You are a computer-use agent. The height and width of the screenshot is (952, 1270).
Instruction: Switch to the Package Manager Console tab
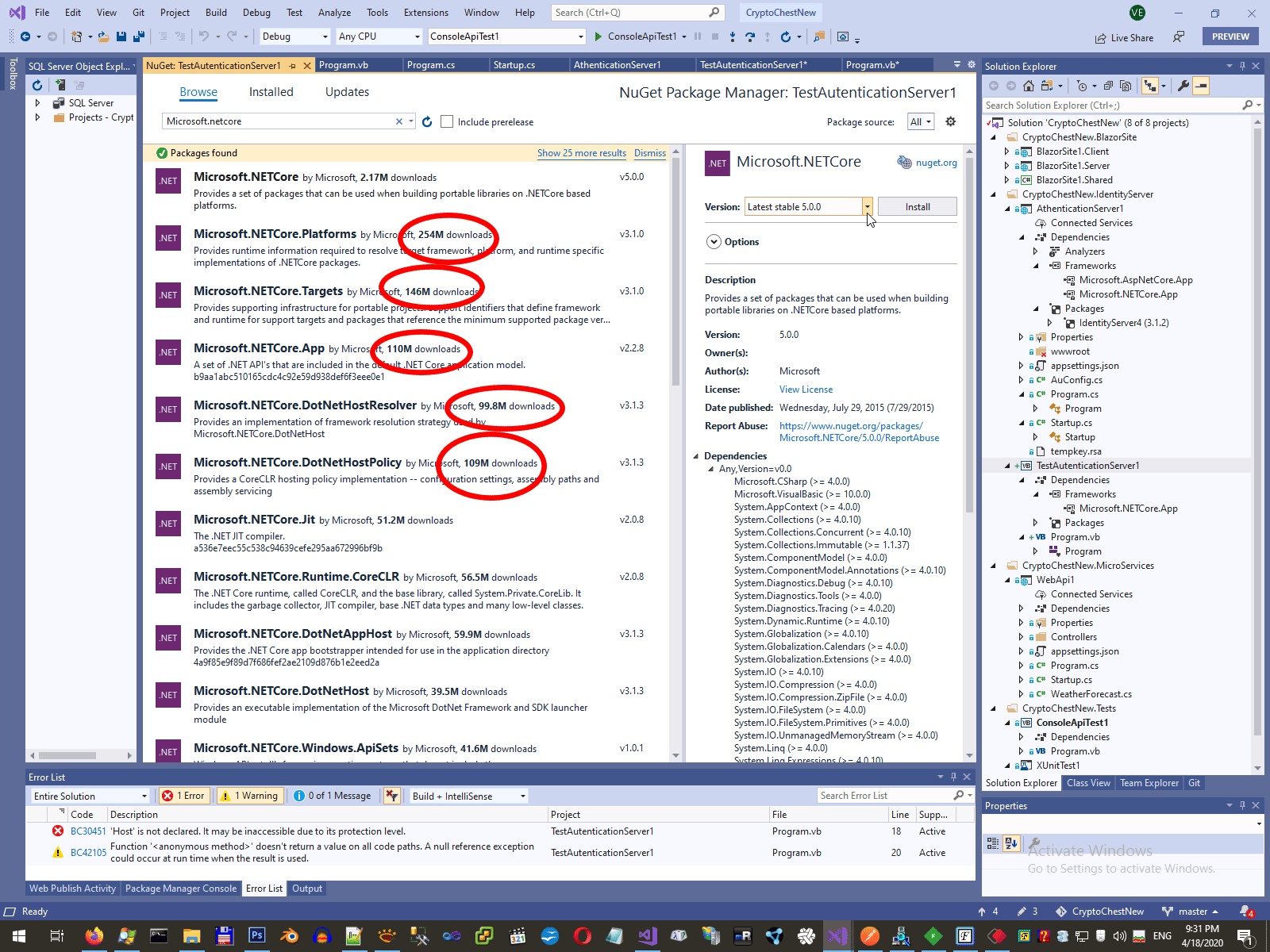181,889
